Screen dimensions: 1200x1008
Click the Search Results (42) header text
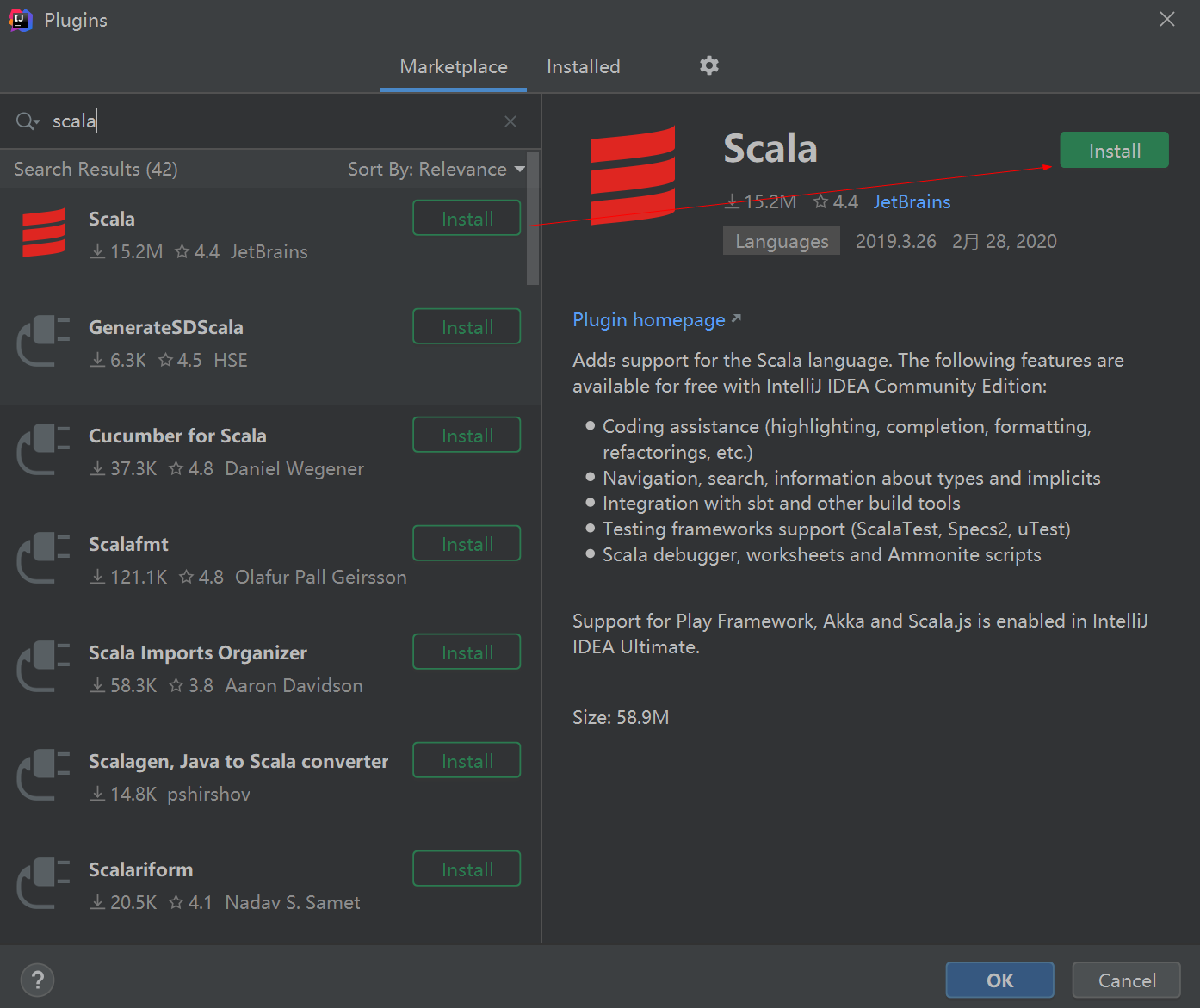[96, 169]
